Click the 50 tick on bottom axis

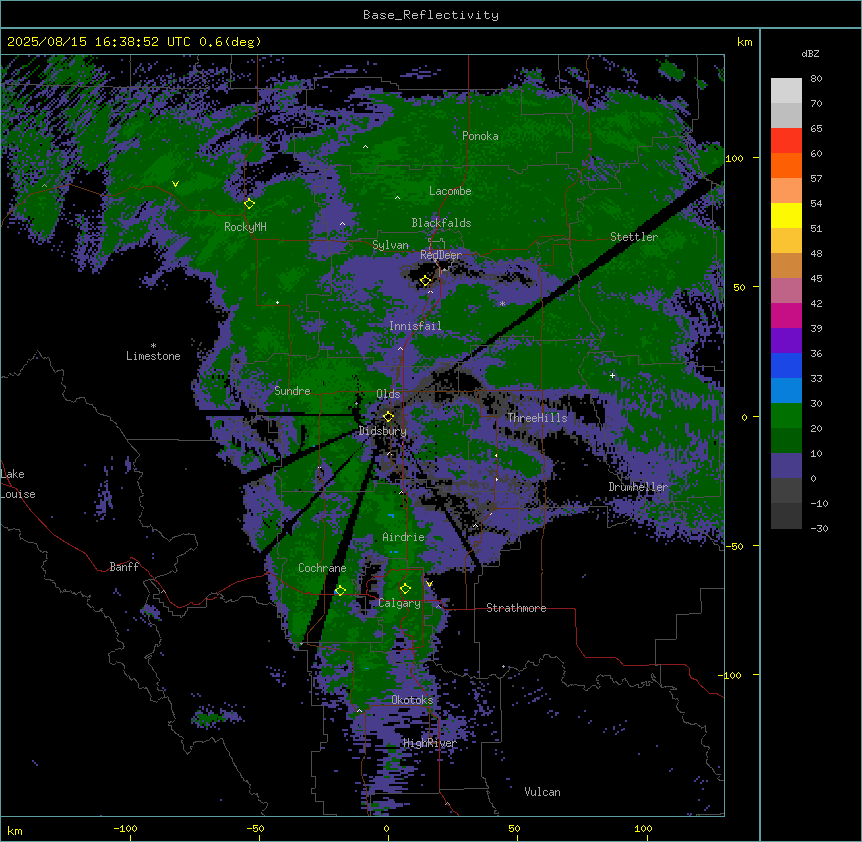pos(515,828)
